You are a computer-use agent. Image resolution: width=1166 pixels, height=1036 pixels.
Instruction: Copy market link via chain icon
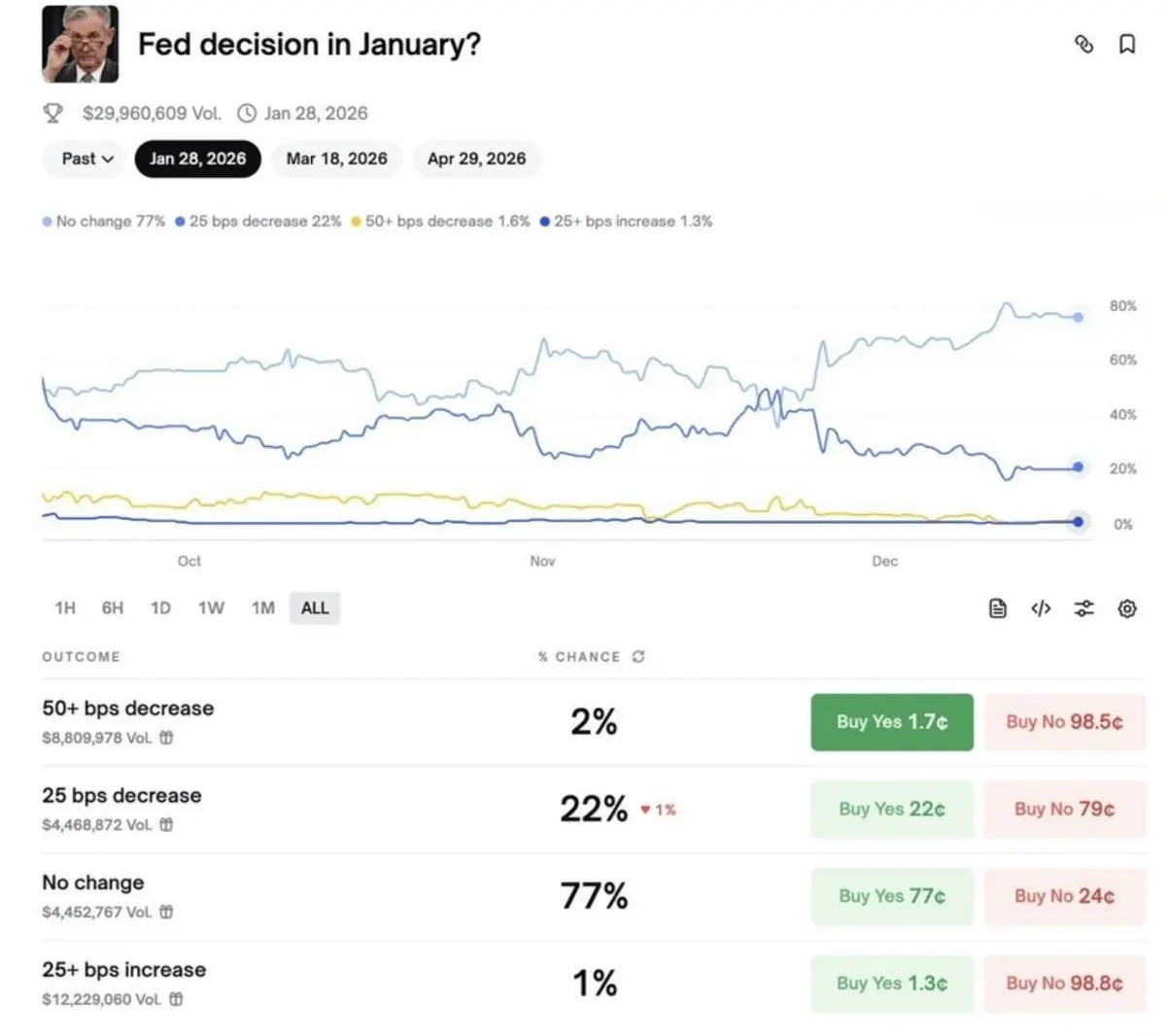click(1083, 44)
